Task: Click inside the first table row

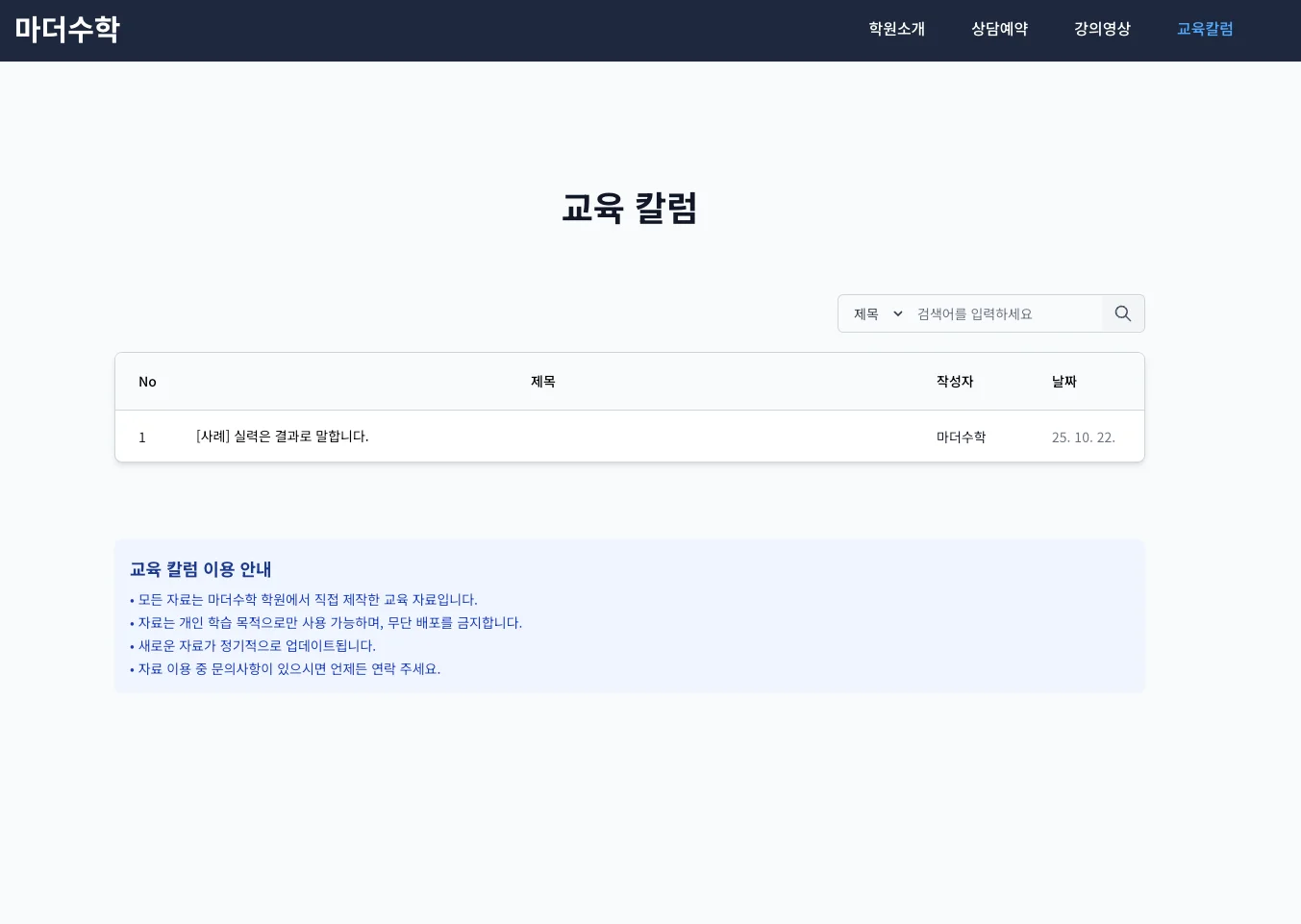Action: click(577, 436)
